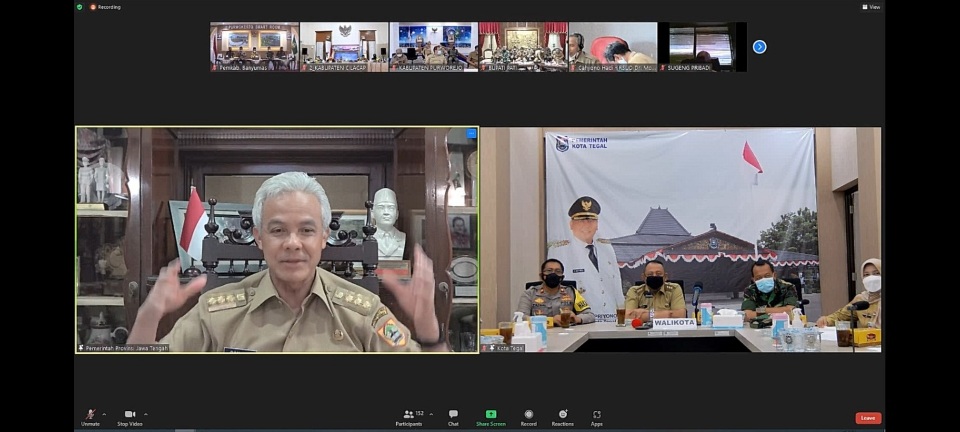Click the red Recording indicator

[105, 7]
